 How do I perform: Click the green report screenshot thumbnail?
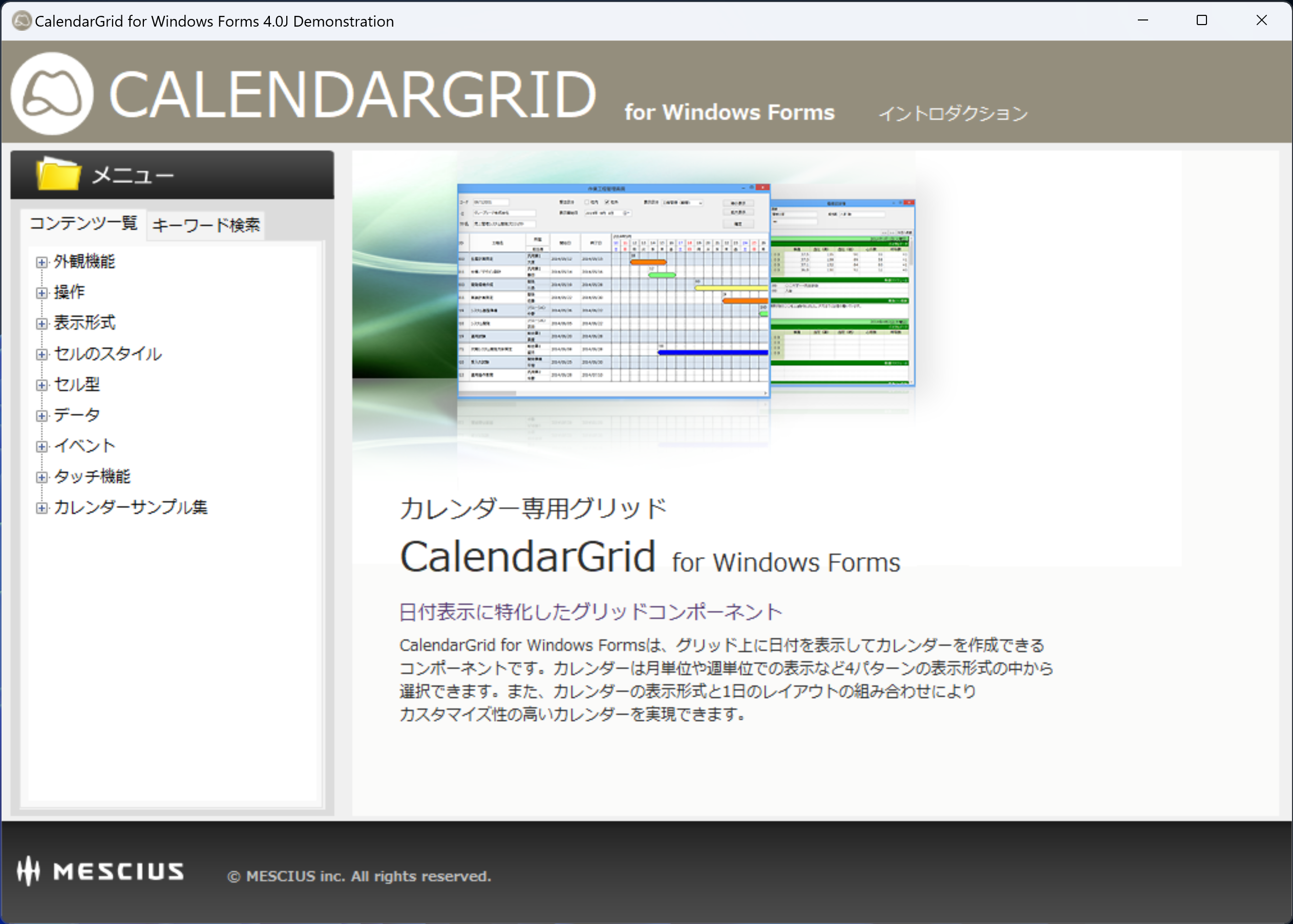pos(843,292)
